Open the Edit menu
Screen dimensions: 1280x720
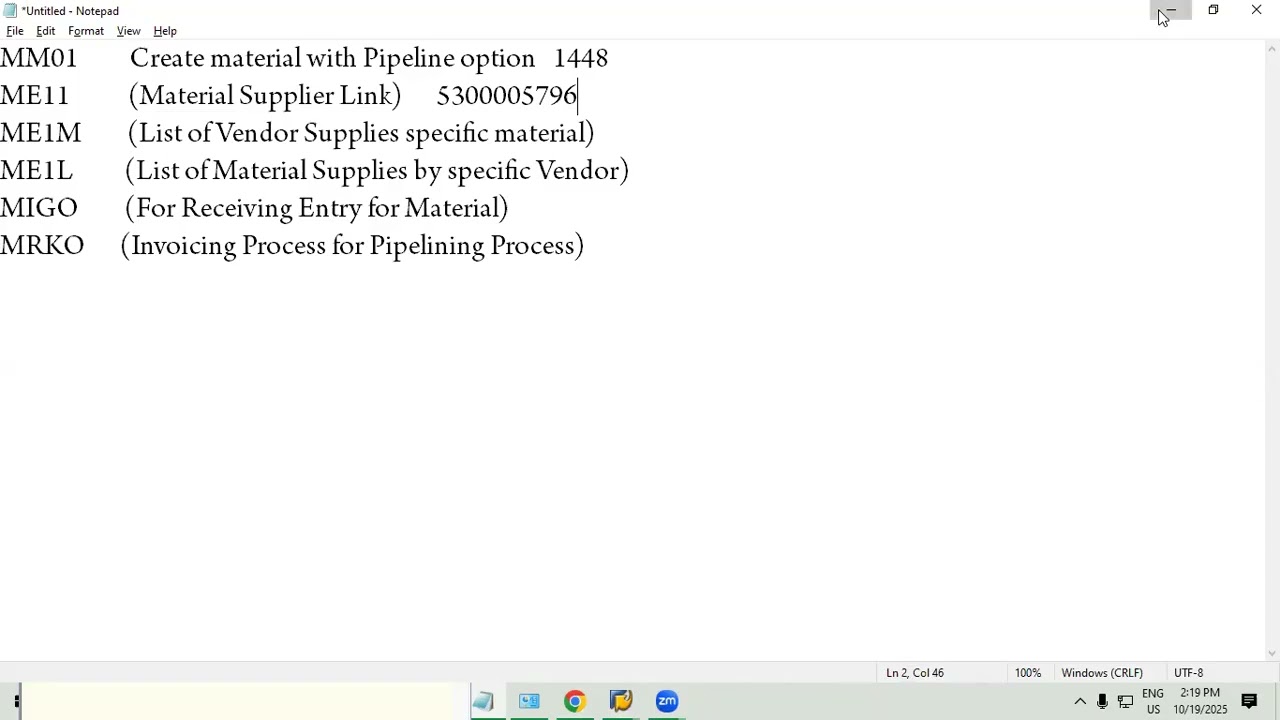[x=46, y=31]
